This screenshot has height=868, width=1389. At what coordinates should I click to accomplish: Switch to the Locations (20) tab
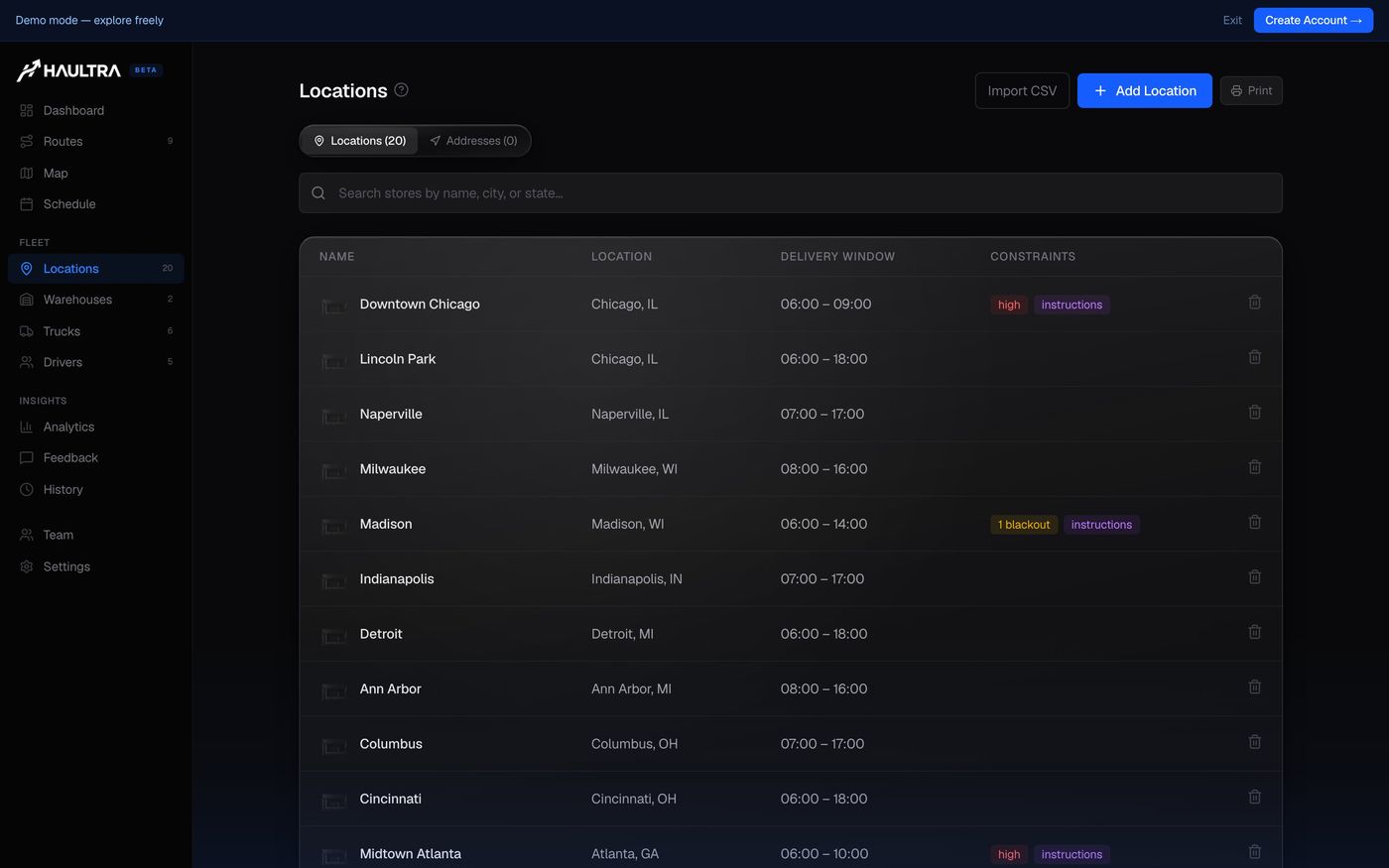[359, 141]
